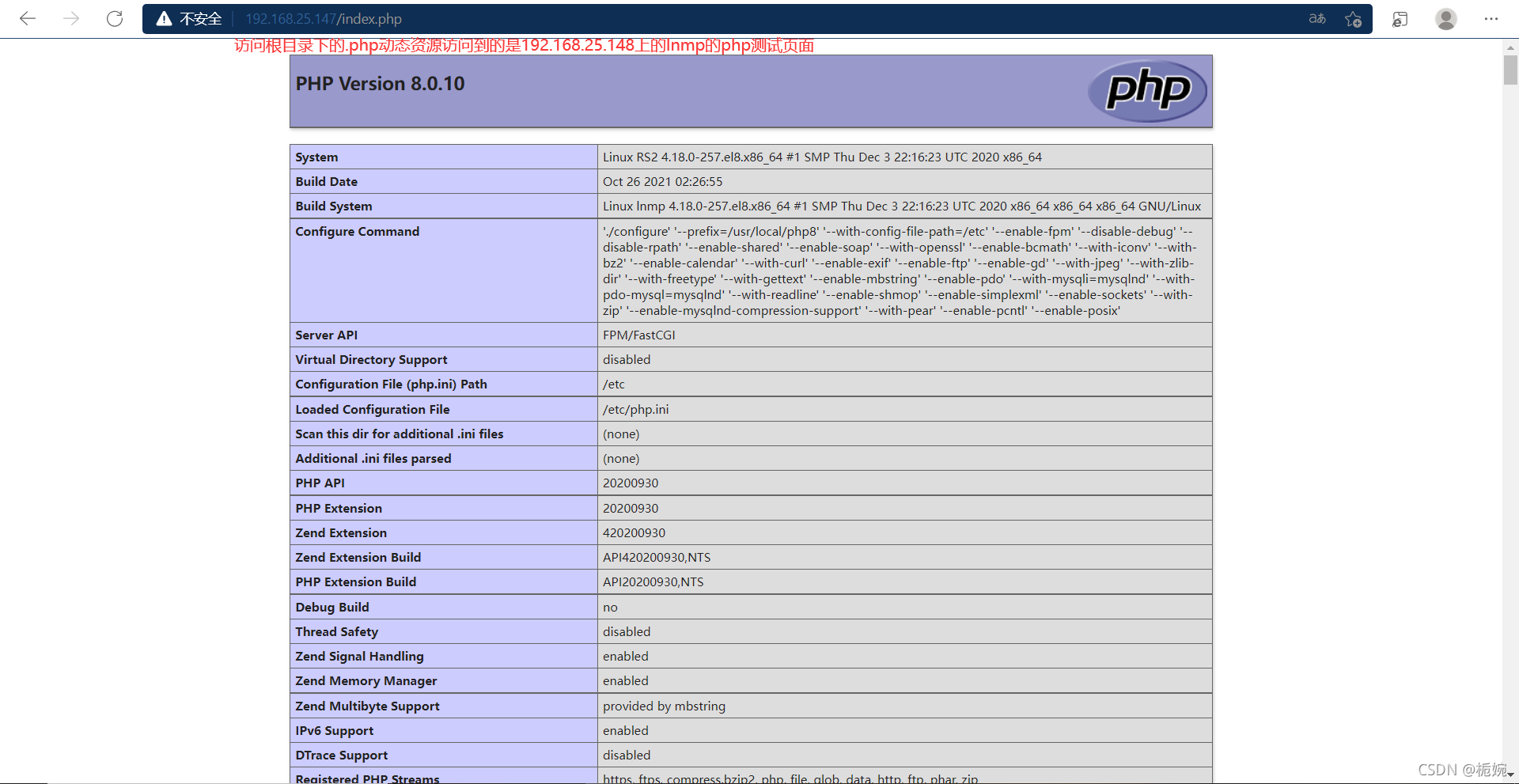
Task: Click the System row label
Action: [316, 157]
